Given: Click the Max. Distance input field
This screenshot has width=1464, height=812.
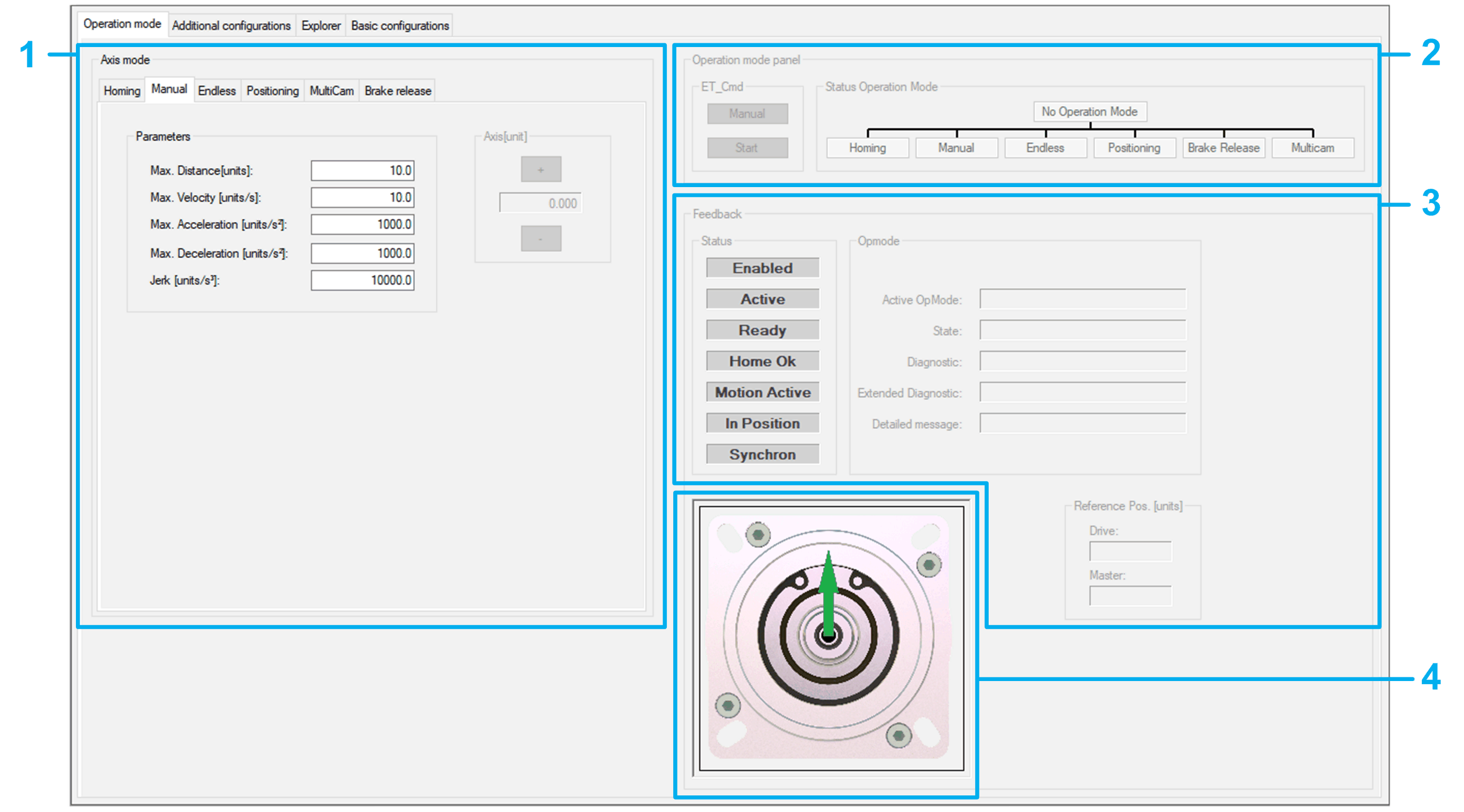Looking at the screenshot, I should [x=362, y=171].
